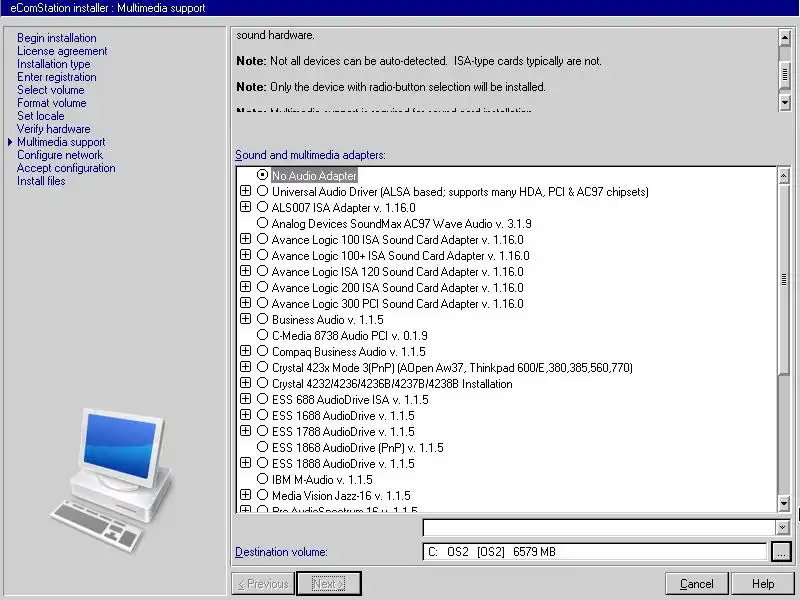Click the Cancel button
The width and height of the screenshot is (800, 600).
pos(697,584)
